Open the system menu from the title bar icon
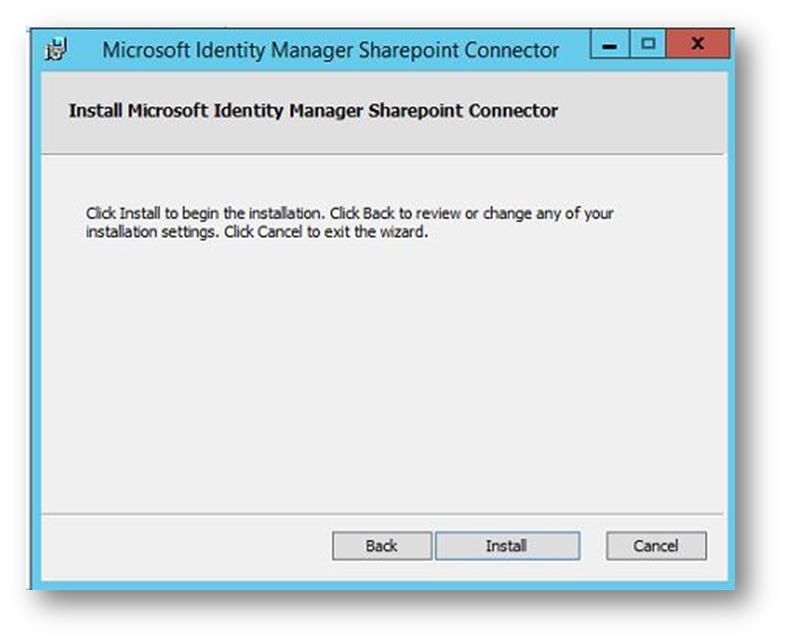This screenshot has width=787, height=642. 56,49
